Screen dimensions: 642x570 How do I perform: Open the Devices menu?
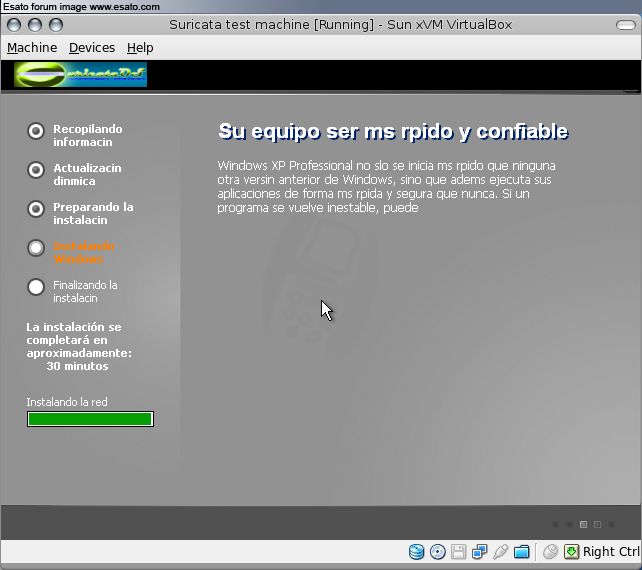[x=92, y=48]
